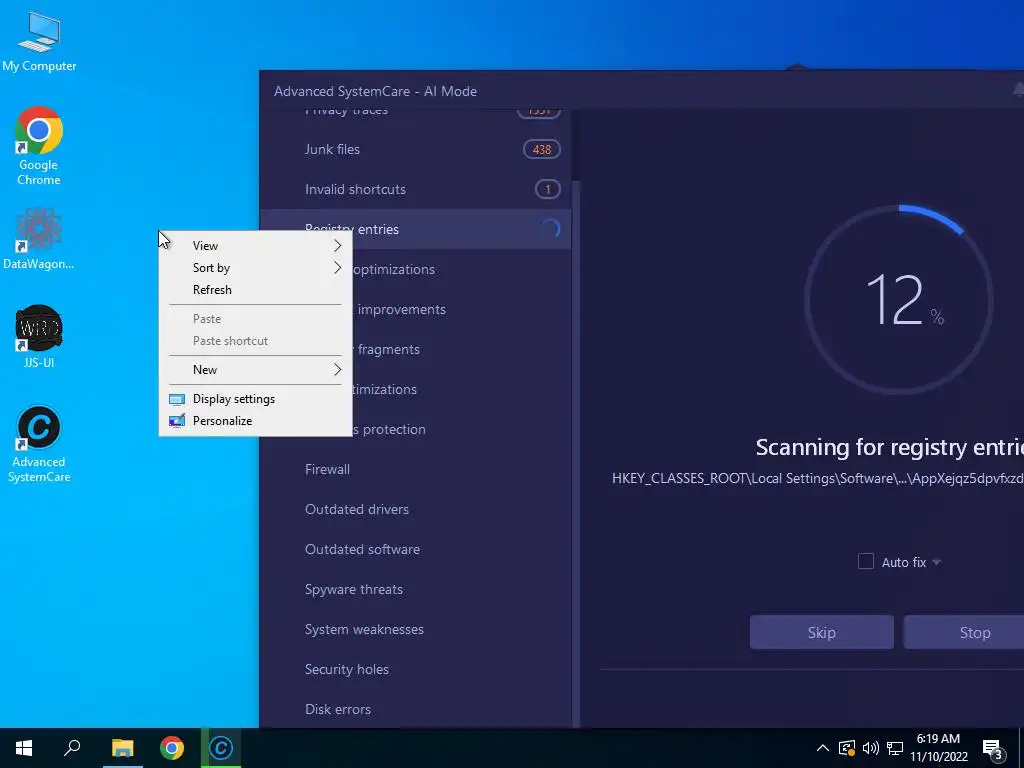Click the circular 12% scan progress ring
The height and width of the screenshot is (768, 1024).
[899, 300]
